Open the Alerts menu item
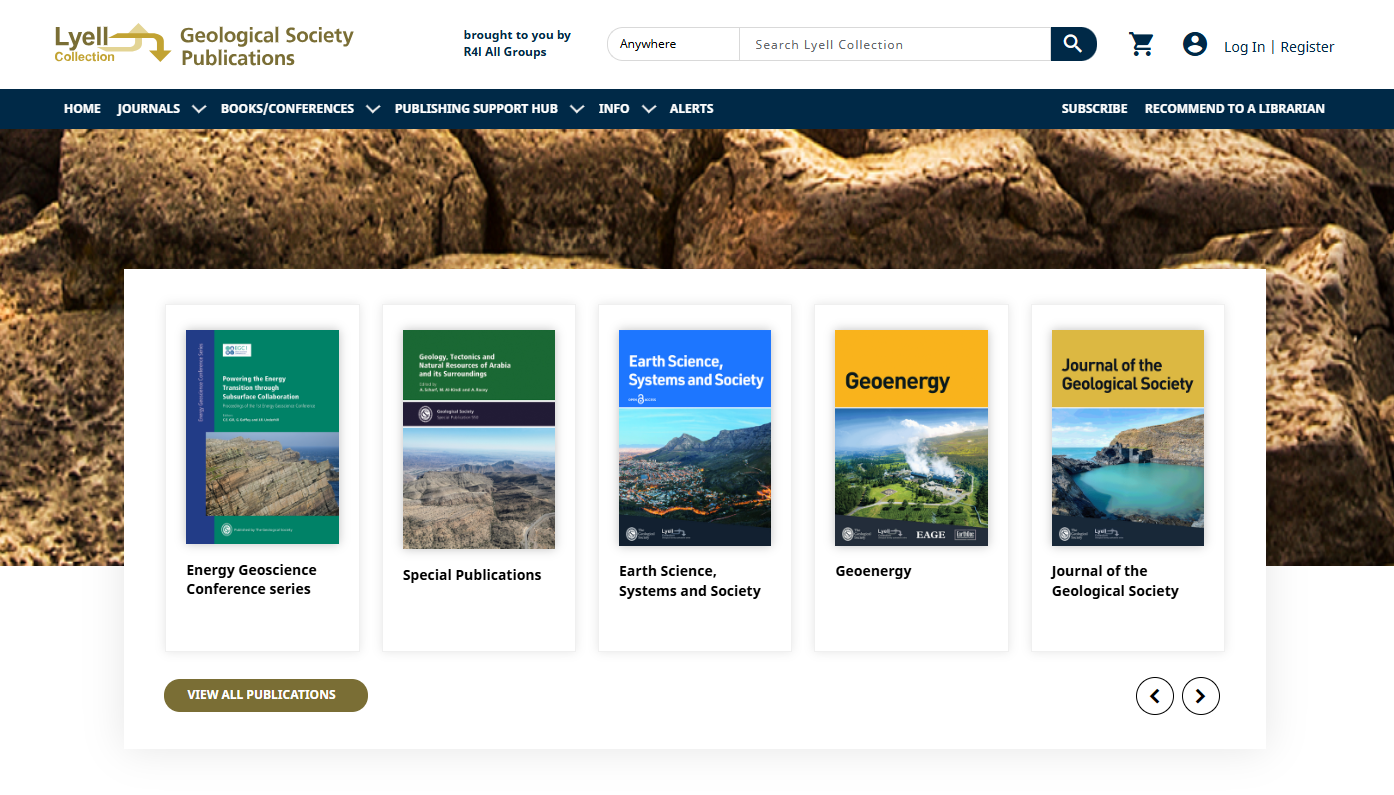 click(x=691, y=109)
